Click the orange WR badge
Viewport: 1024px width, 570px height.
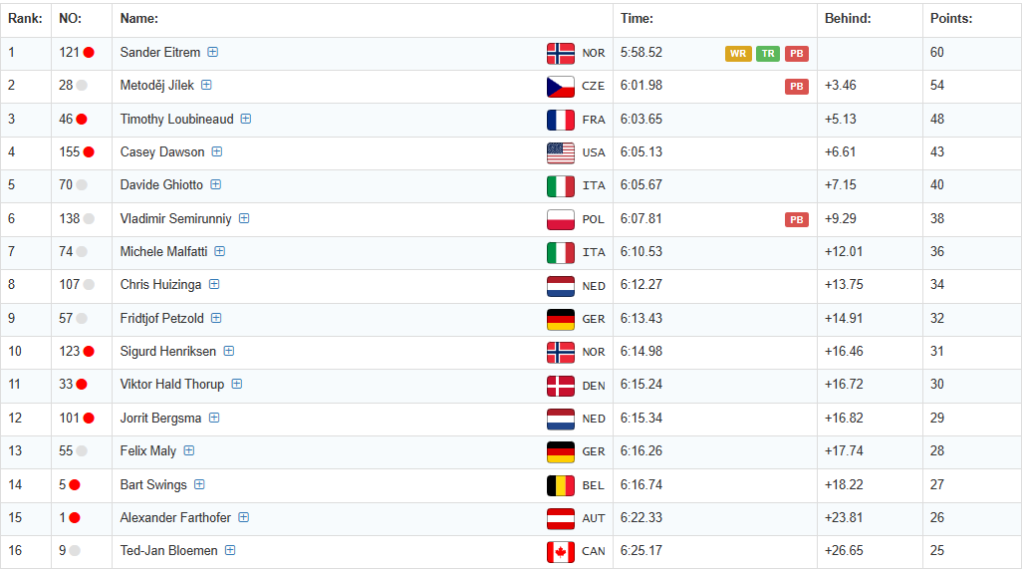click(x=738, y=53)
